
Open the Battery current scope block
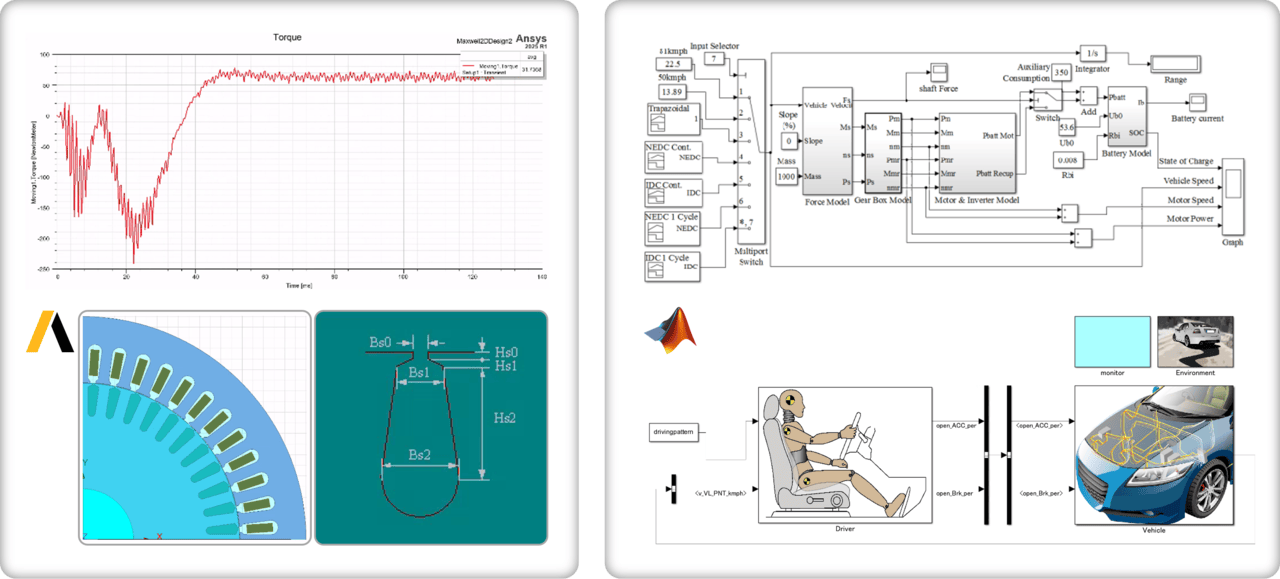click(x=1198, y=104)
